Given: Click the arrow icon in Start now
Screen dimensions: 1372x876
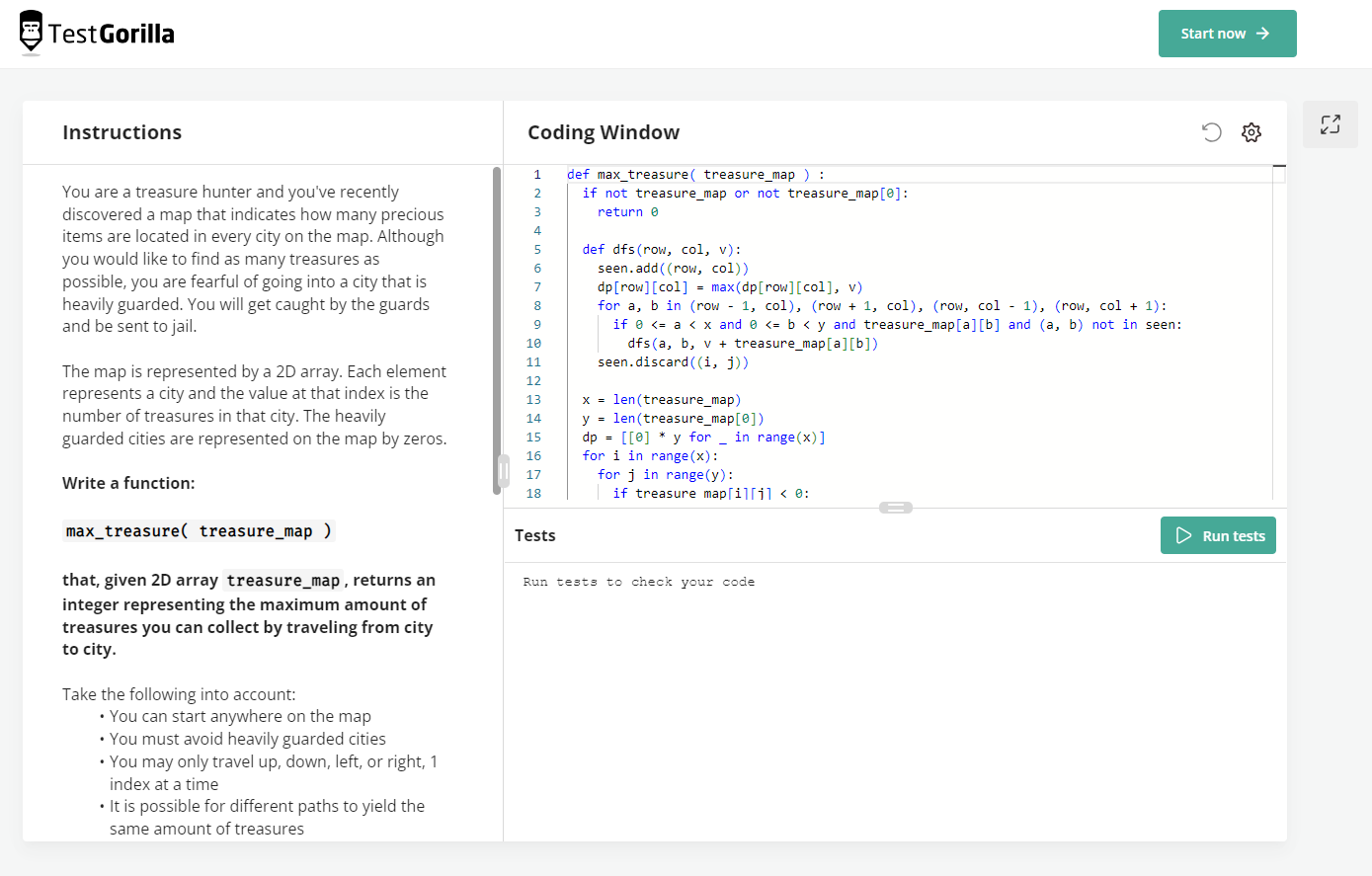Looking at the screenshot, I should click(1263, 33).
